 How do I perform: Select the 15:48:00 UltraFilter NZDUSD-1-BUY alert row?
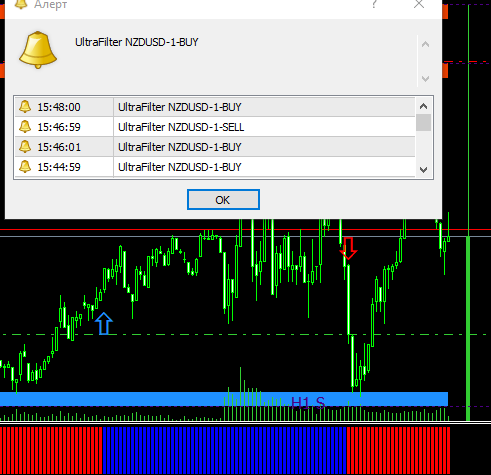tap(215, 107)
